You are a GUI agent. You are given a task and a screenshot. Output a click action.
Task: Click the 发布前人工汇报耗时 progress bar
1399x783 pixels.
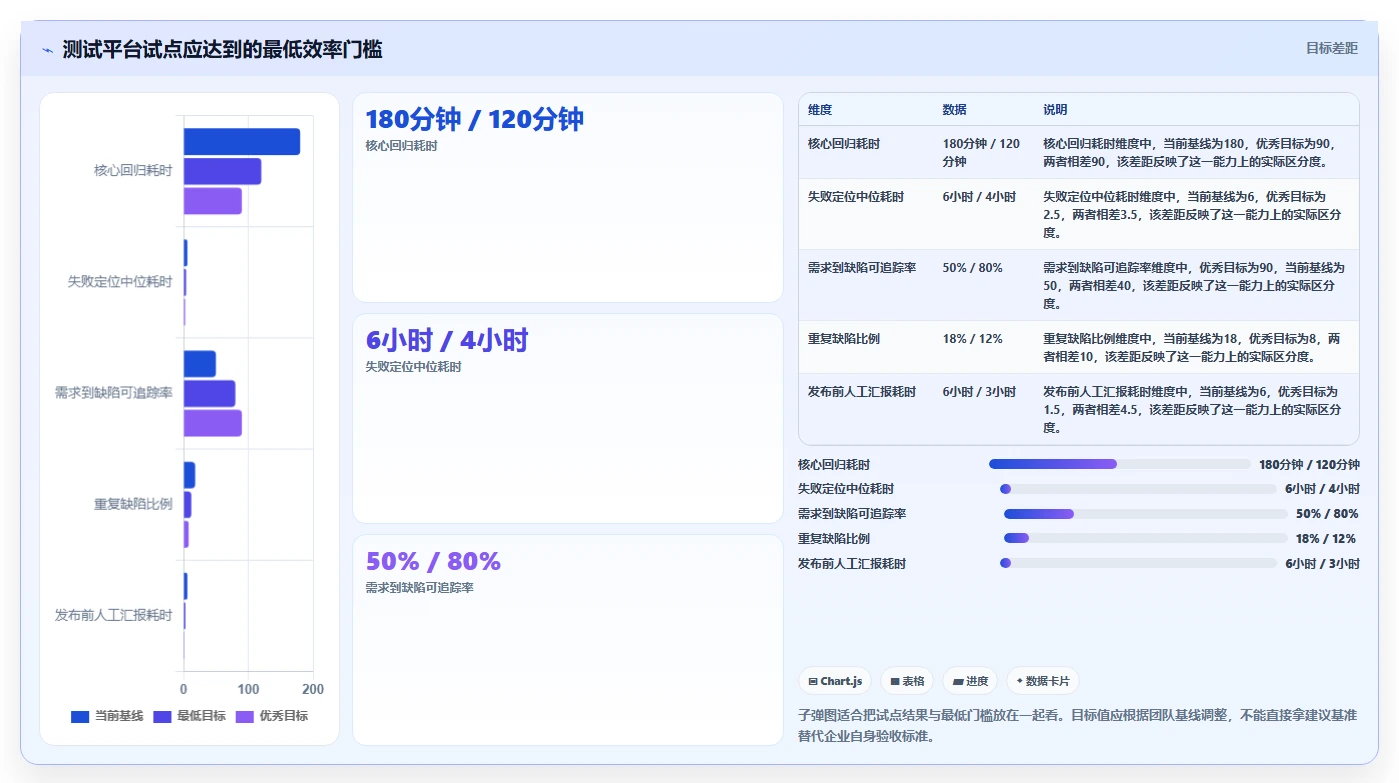pyautogui.click(x=1138, y=563)
